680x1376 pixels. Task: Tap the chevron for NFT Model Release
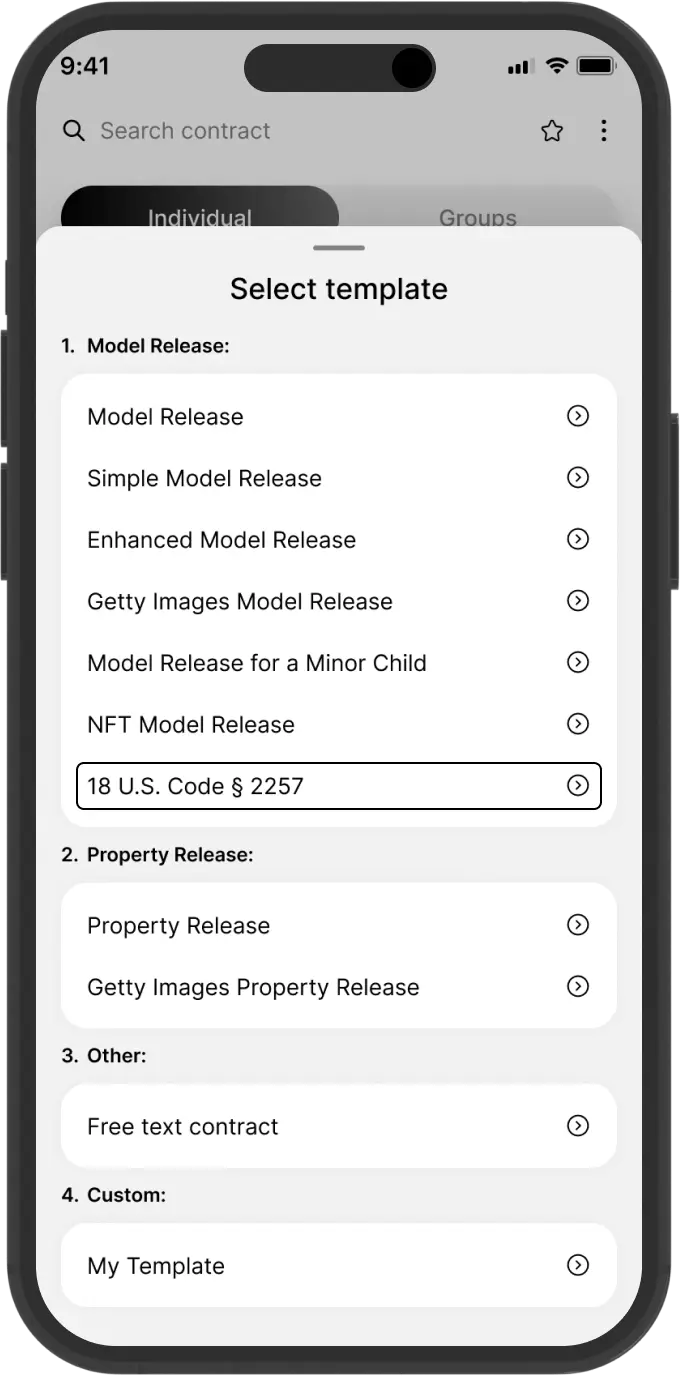tap(577, 724)
